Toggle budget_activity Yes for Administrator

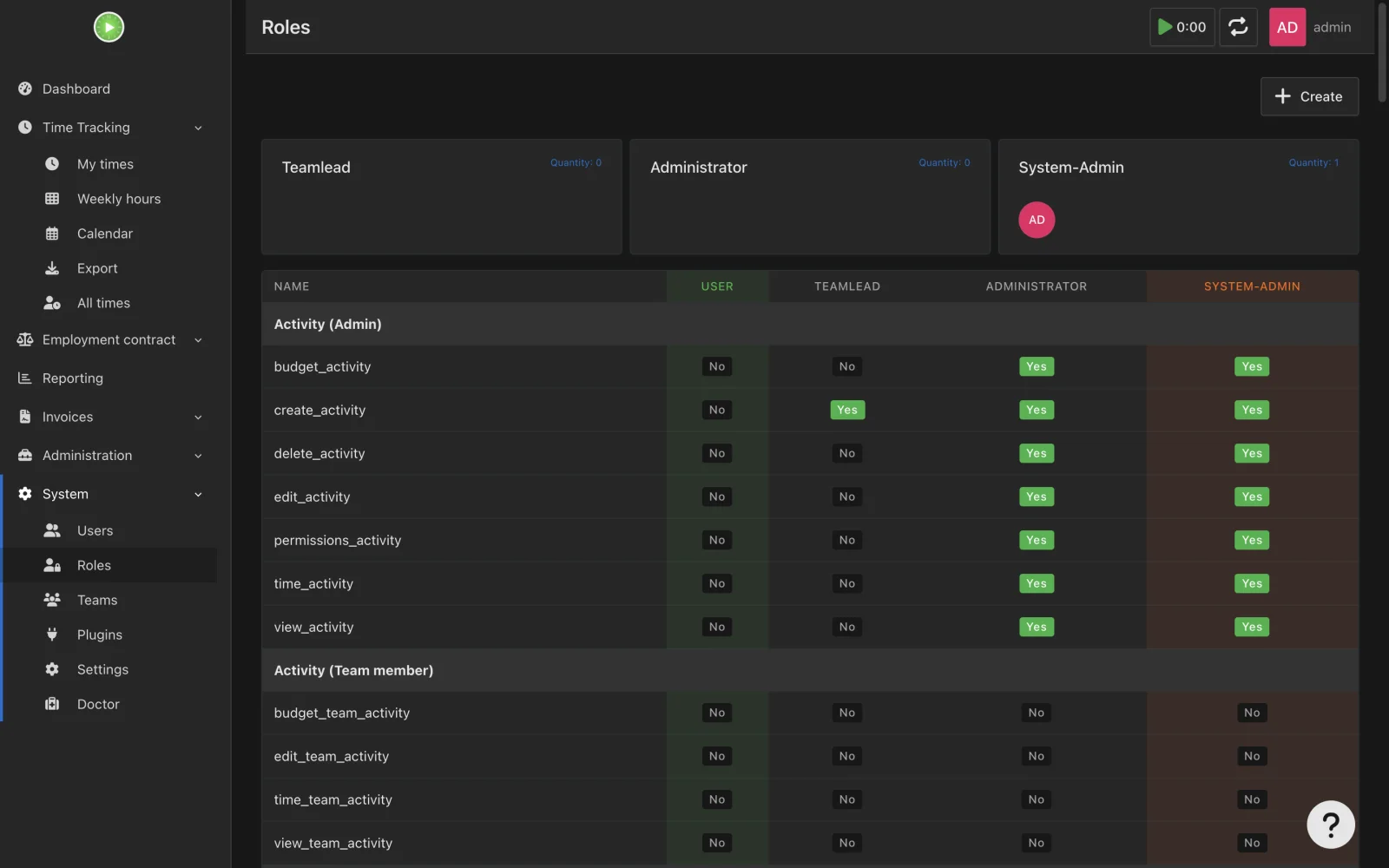coord(1037,366)
